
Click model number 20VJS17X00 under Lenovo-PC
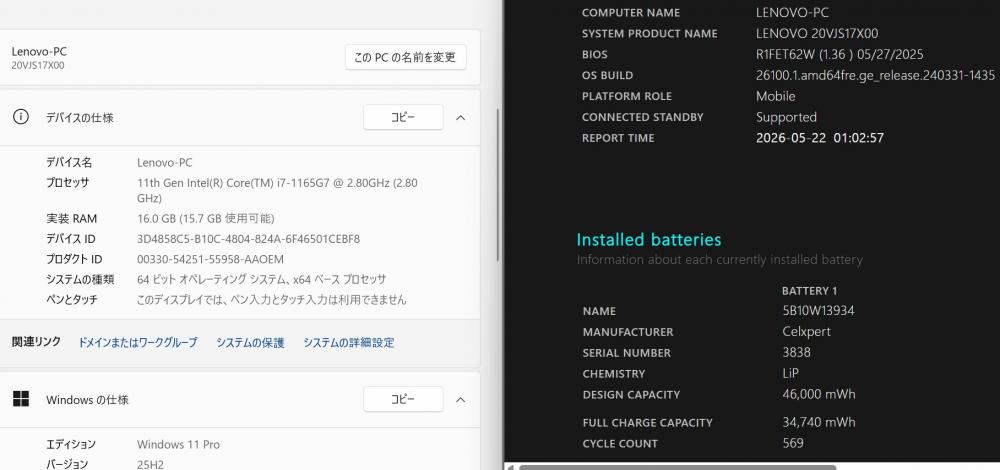pyautogui.click(x=38, y=65)
